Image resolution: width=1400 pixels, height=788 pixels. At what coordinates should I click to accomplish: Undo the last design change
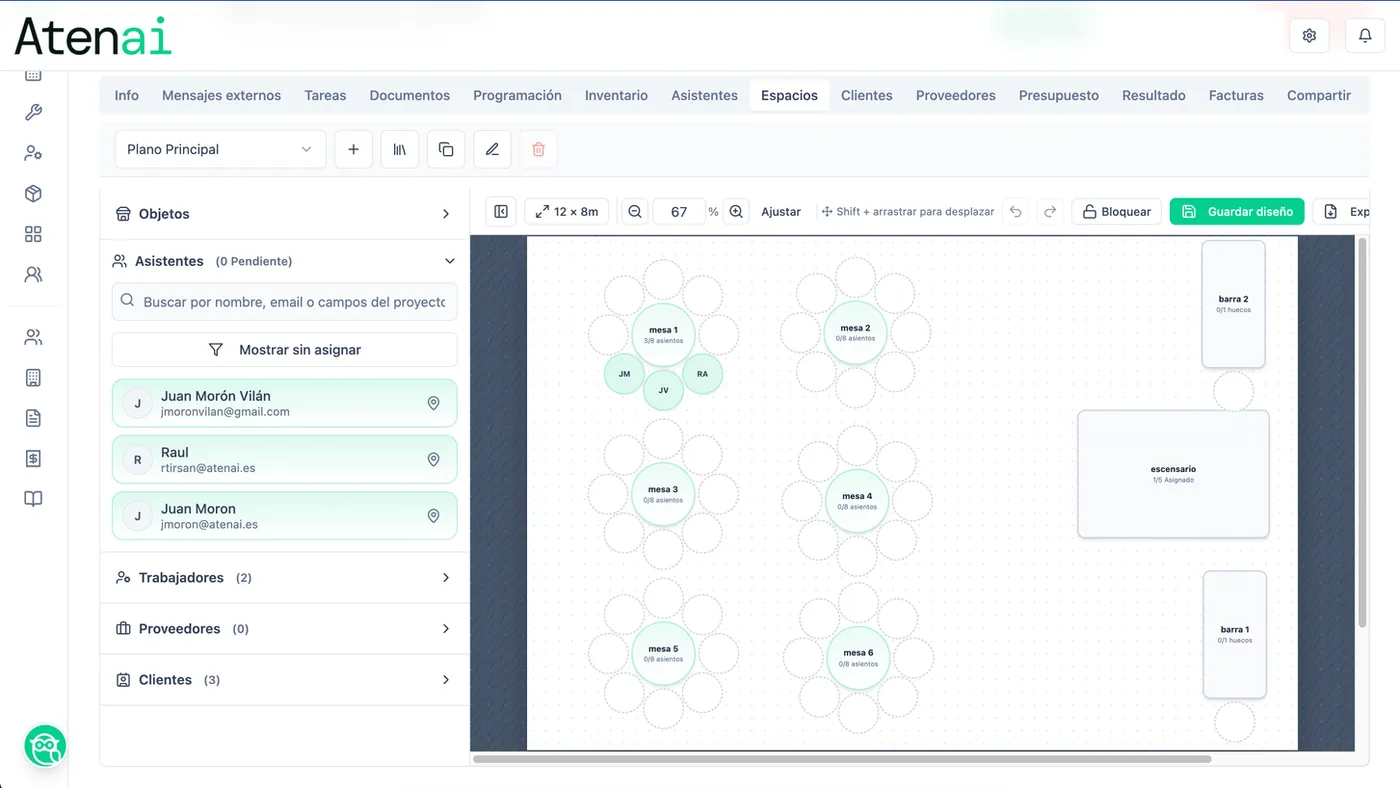pos(1016,212)
